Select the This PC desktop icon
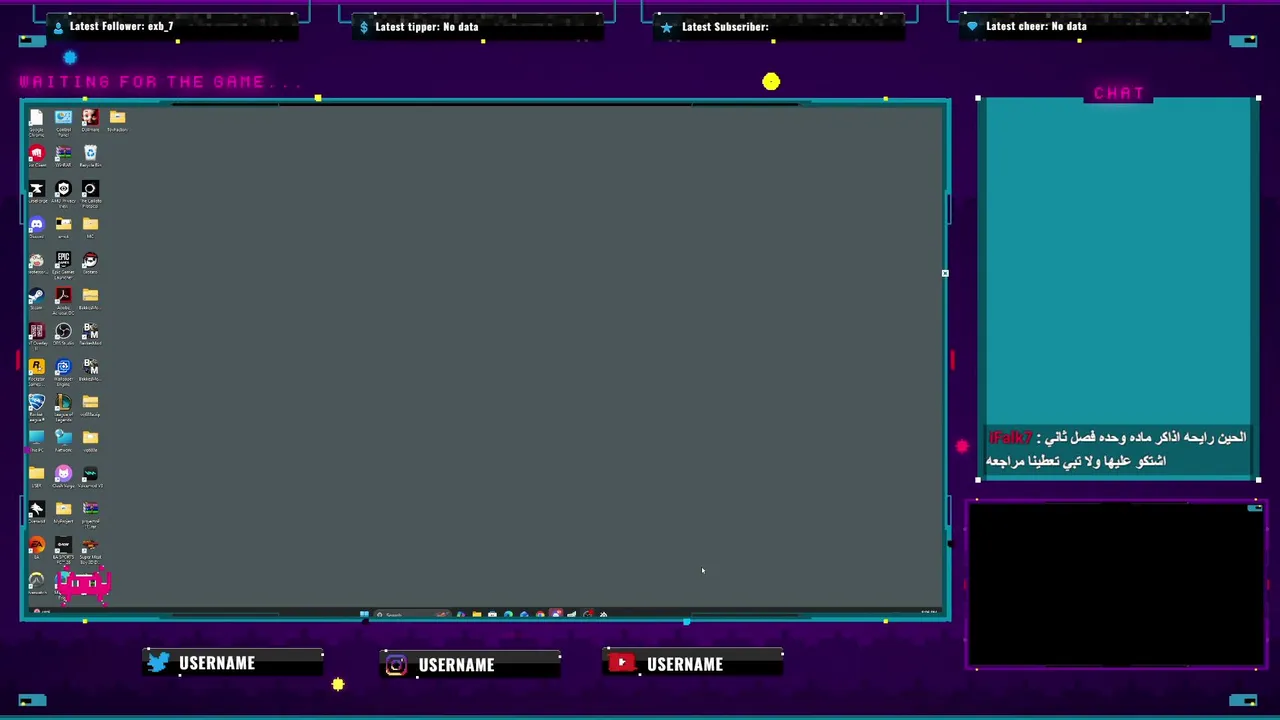 point(36,441)
